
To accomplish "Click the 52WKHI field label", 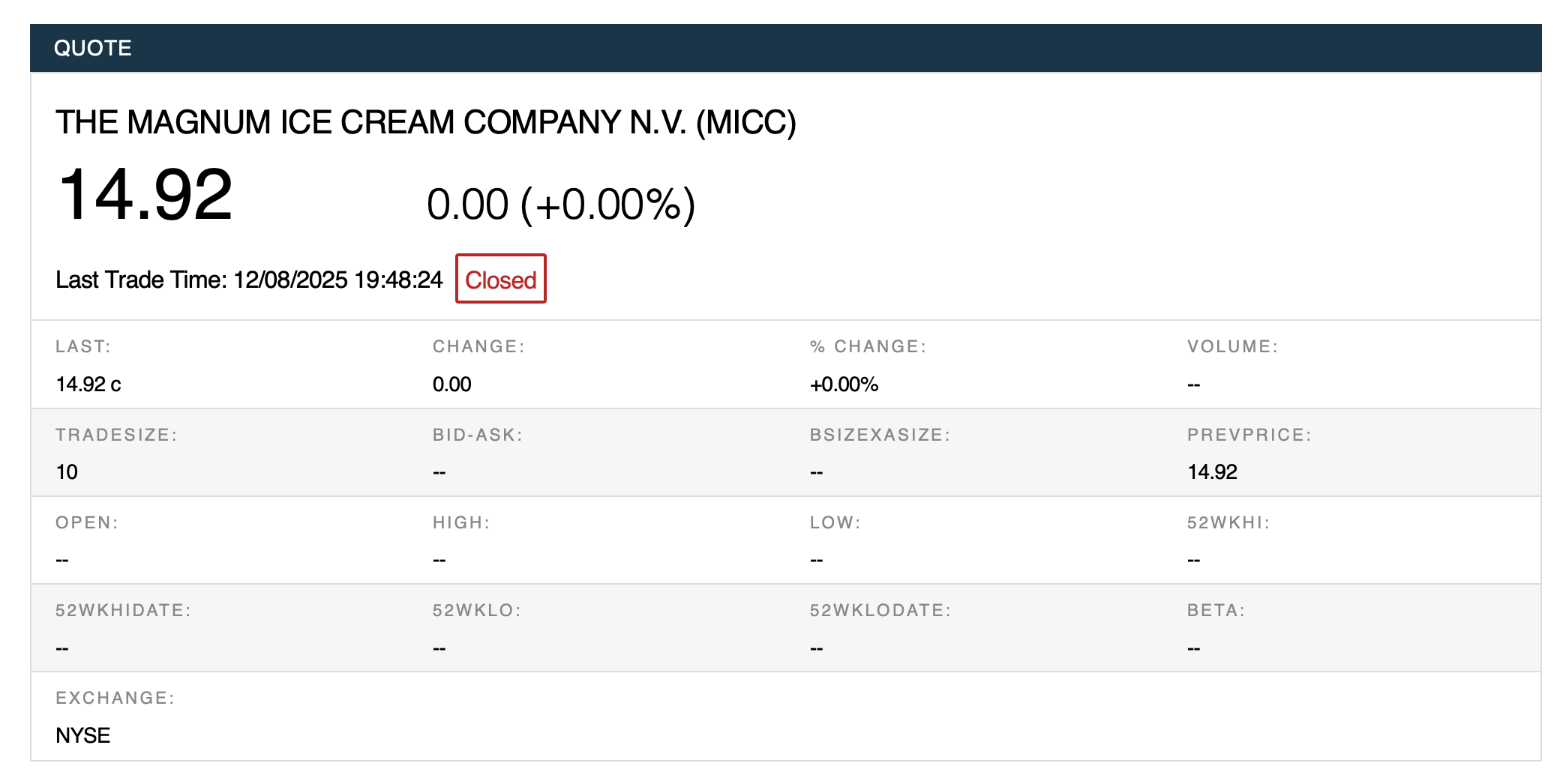I will point(1228,522).
